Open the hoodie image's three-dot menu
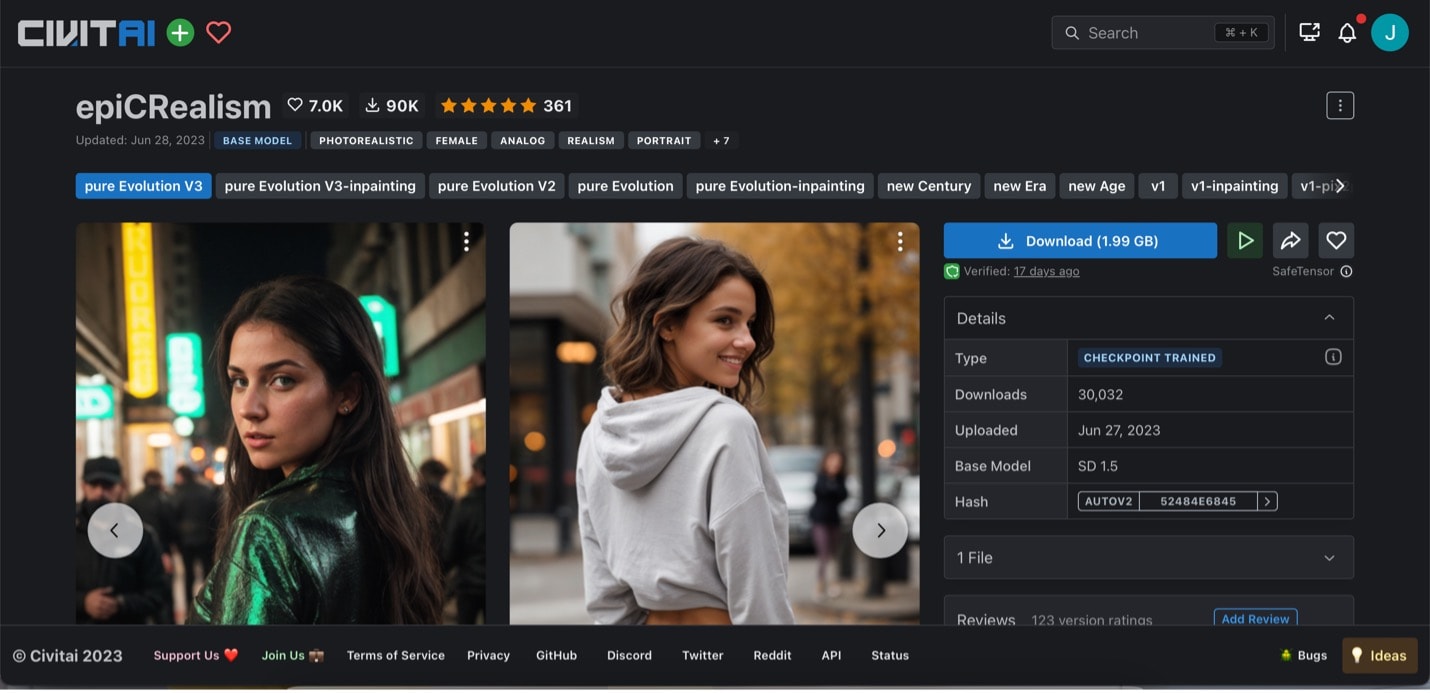This screenshot has height=693, width=1430. (x=900, y=241)
